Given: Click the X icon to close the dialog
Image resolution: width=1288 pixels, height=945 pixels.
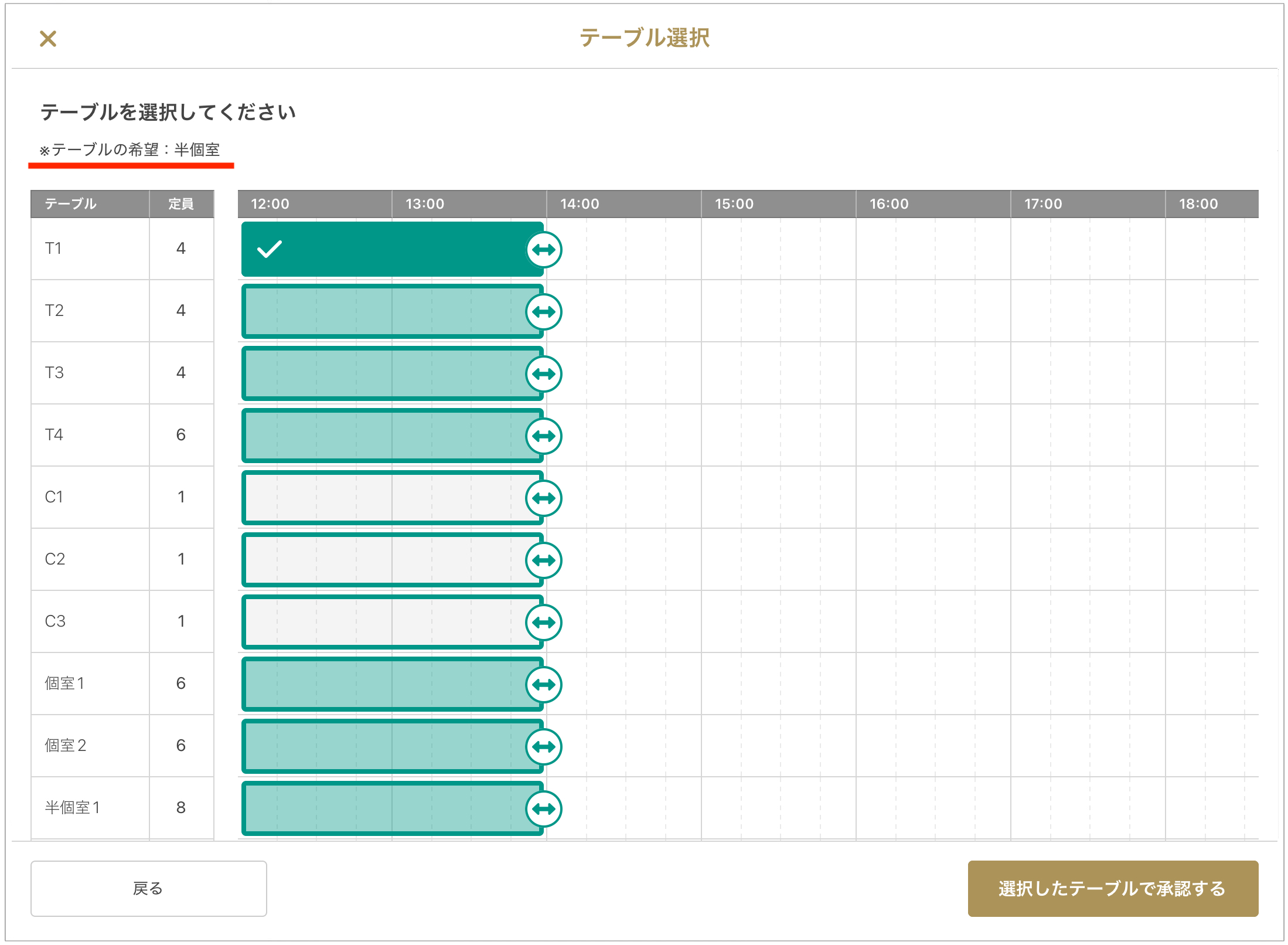Looking at the screenshot, I should tap(48, 39).
